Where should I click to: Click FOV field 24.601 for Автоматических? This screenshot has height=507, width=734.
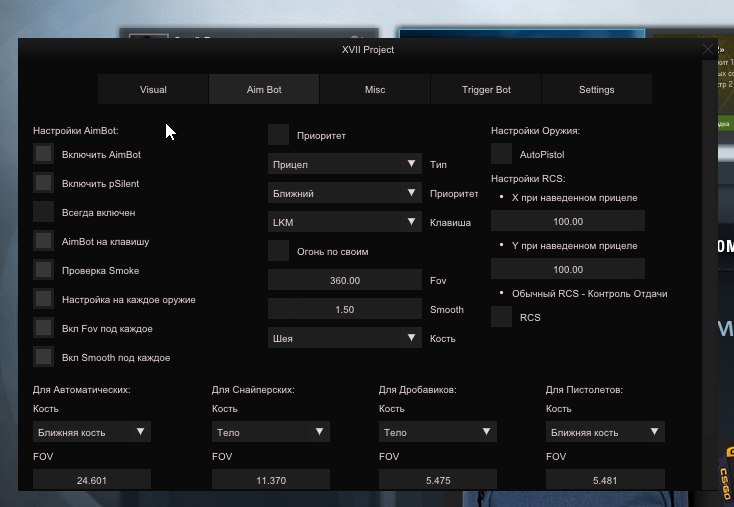(x=92, y=480)
